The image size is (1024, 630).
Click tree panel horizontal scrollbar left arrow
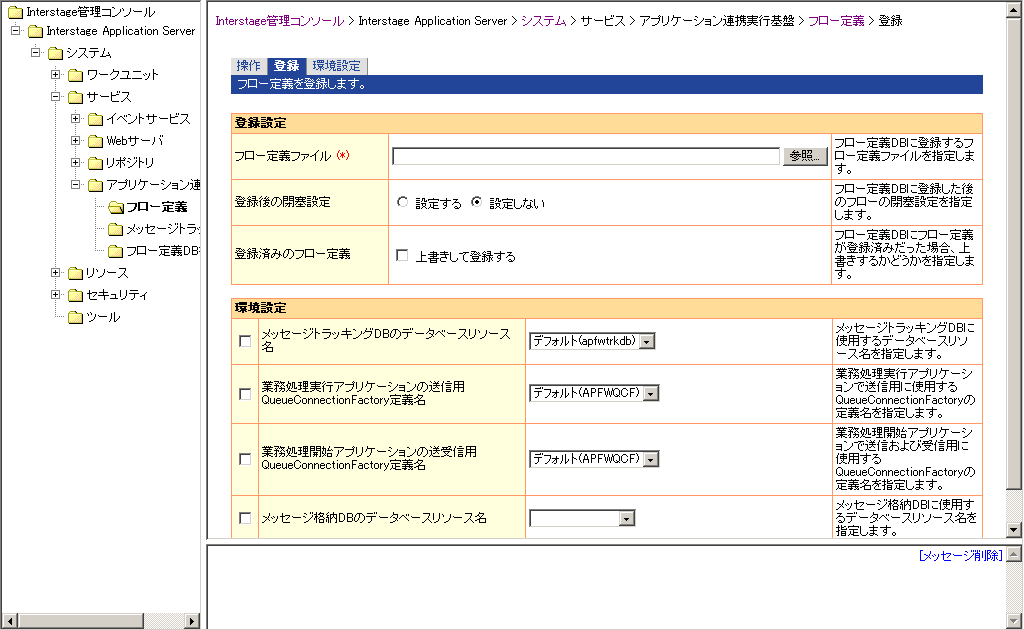[x=9, y=621]
